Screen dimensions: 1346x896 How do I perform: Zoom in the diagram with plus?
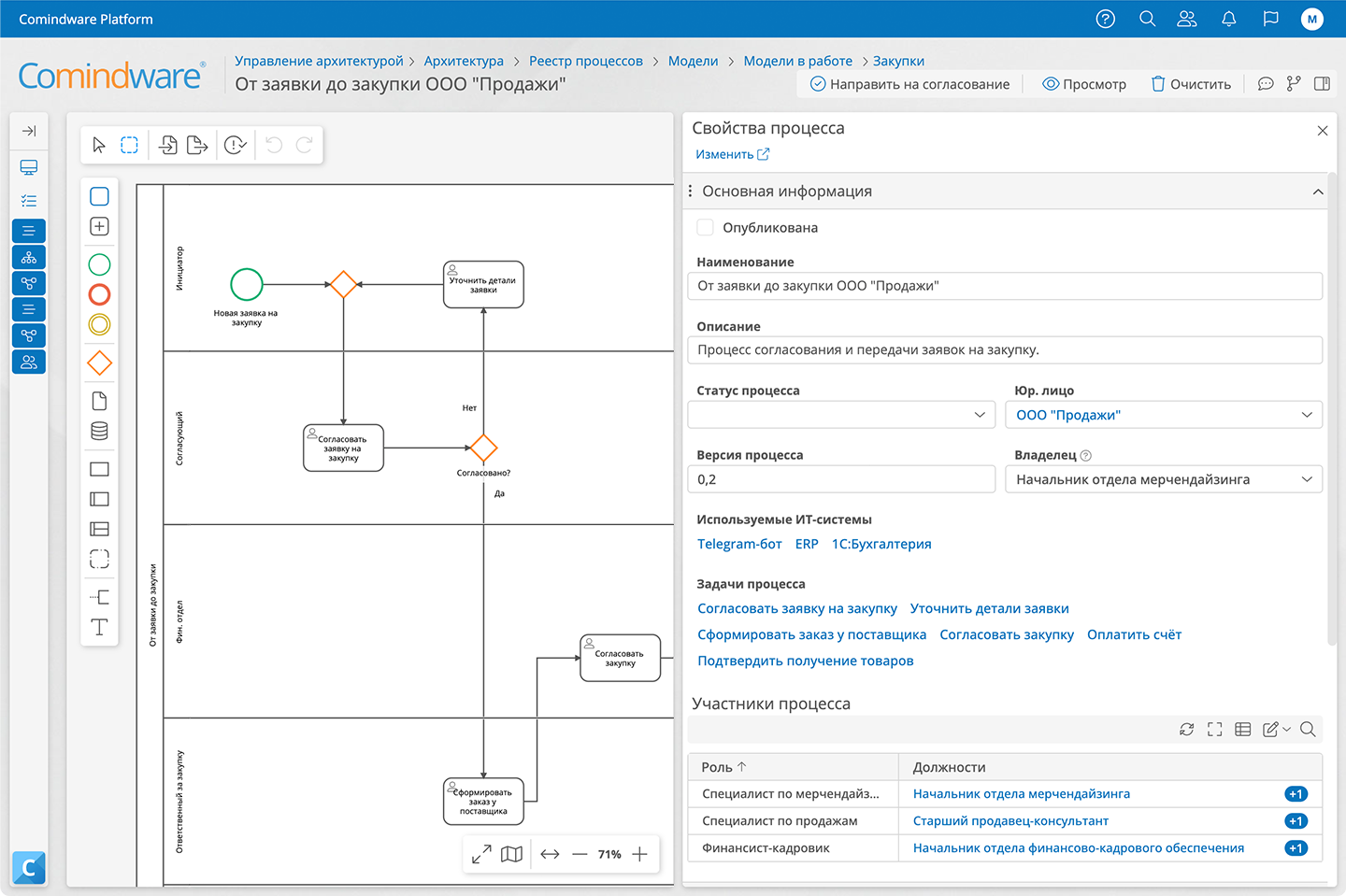pyautogui.click(x=639, y=854)
